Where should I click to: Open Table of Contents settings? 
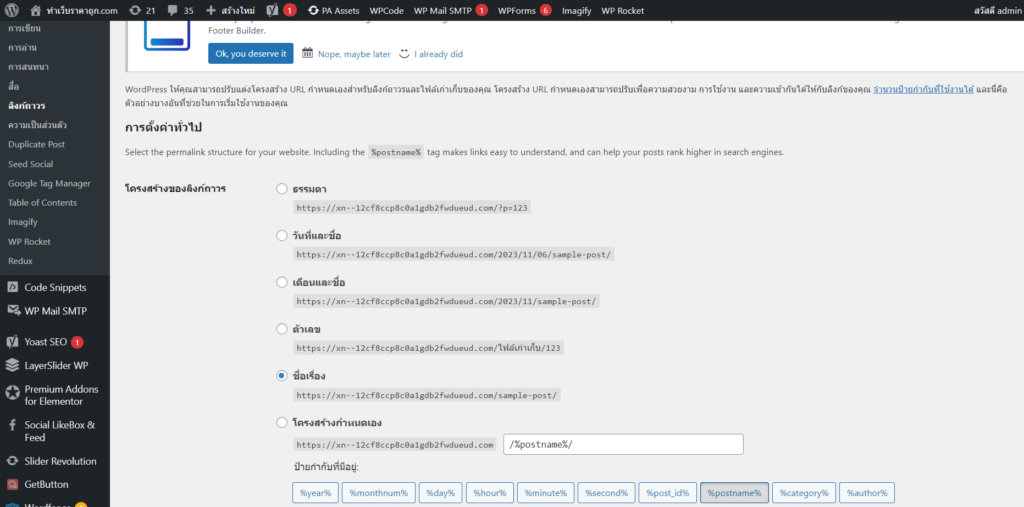tap(42, 203)
